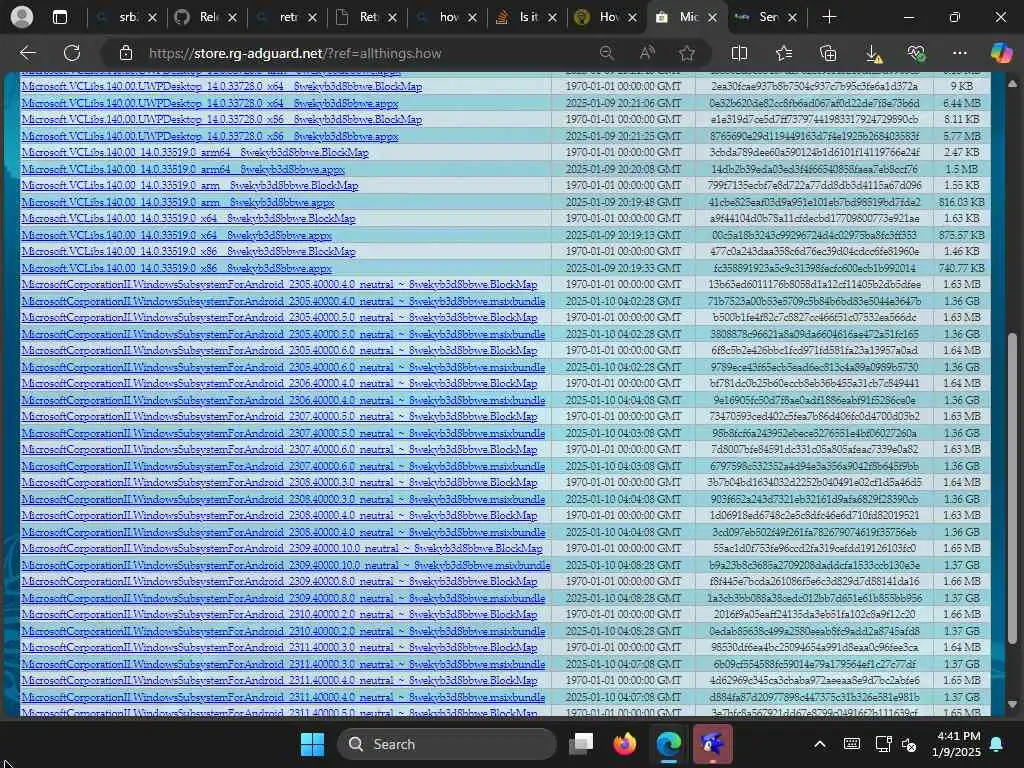Open Browser essentials heart icon

pyautogui.click(x=916, y=54)
